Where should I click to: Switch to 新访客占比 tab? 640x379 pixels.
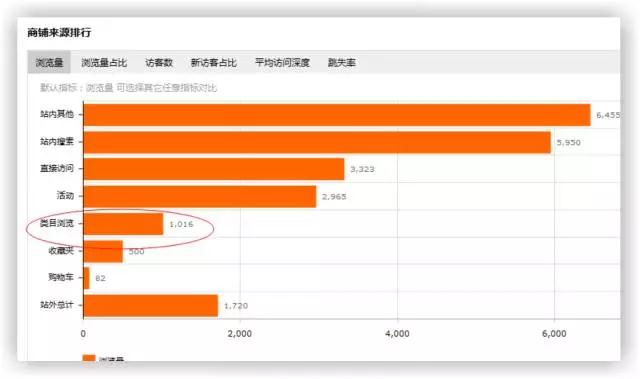(x=213, y=62)
